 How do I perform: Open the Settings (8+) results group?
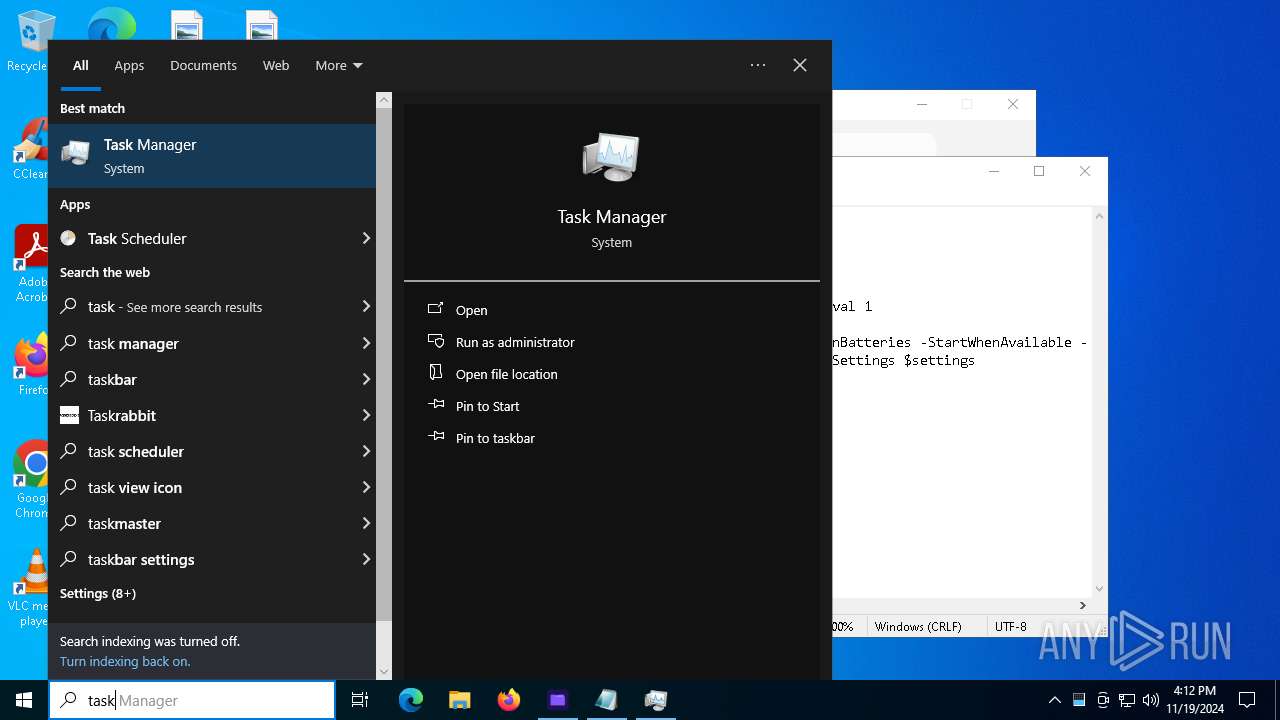coord(98,593)
